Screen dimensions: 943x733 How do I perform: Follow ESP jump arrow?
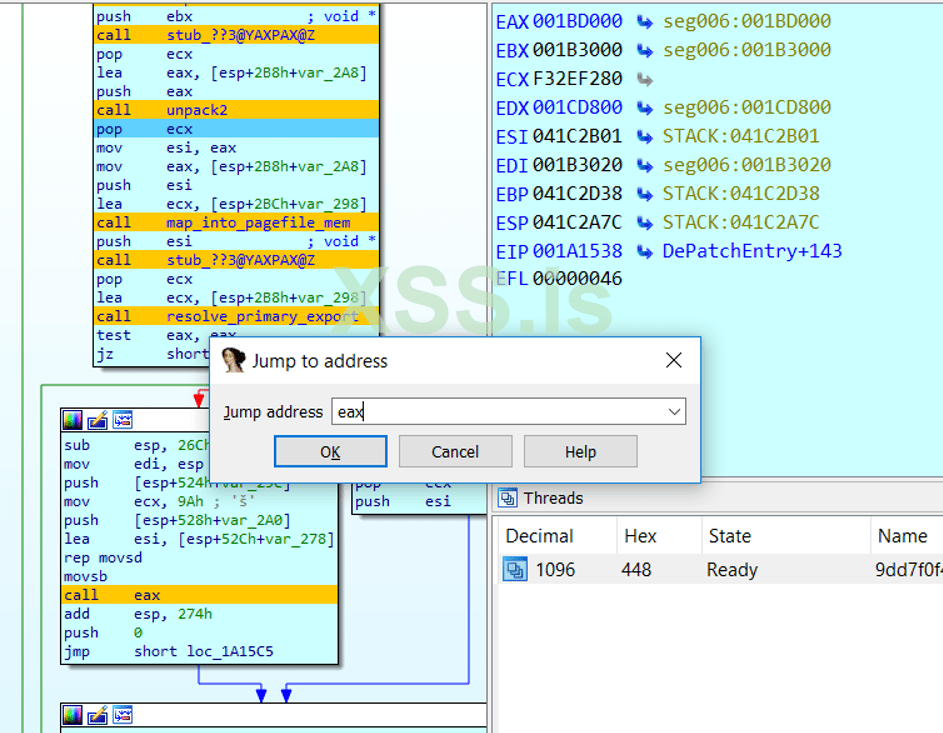click(x=645, y=223)
